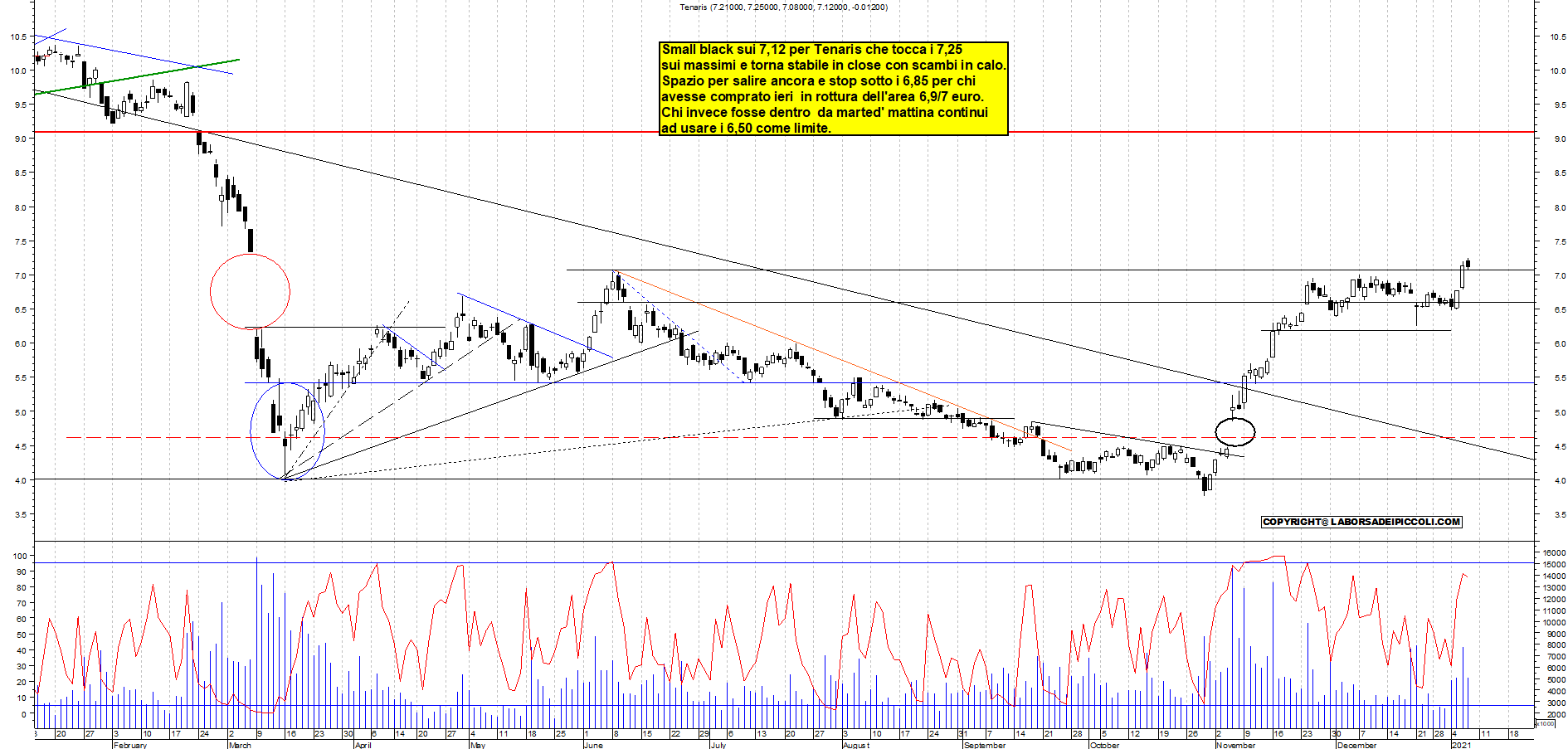This screenshot has height=749, width=1568.
Task: Click the 10.5 label on the left price scale
Action: [17, 37]
